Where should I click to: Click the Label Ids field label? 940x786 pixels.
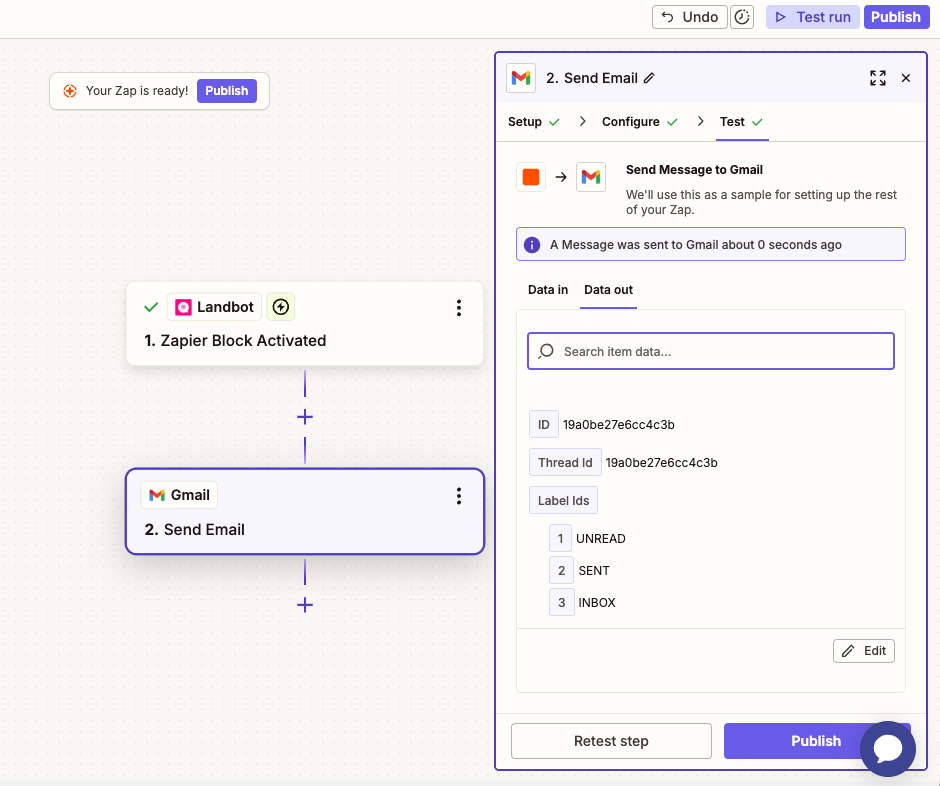point(564,500)
